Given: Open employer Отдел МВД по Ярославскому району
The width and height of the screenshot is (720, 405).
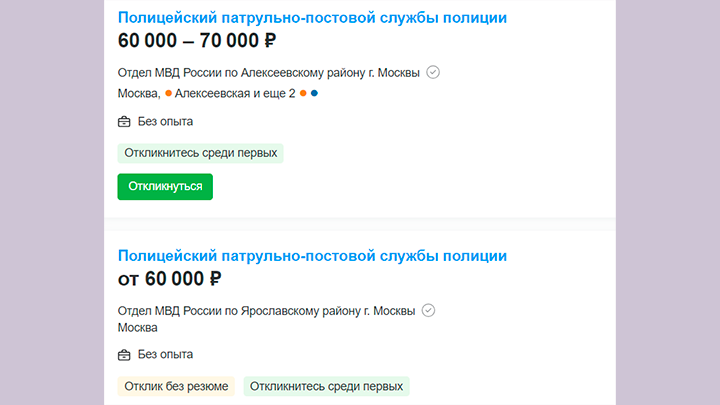Looking at the screenshot, I should point(266,311).
